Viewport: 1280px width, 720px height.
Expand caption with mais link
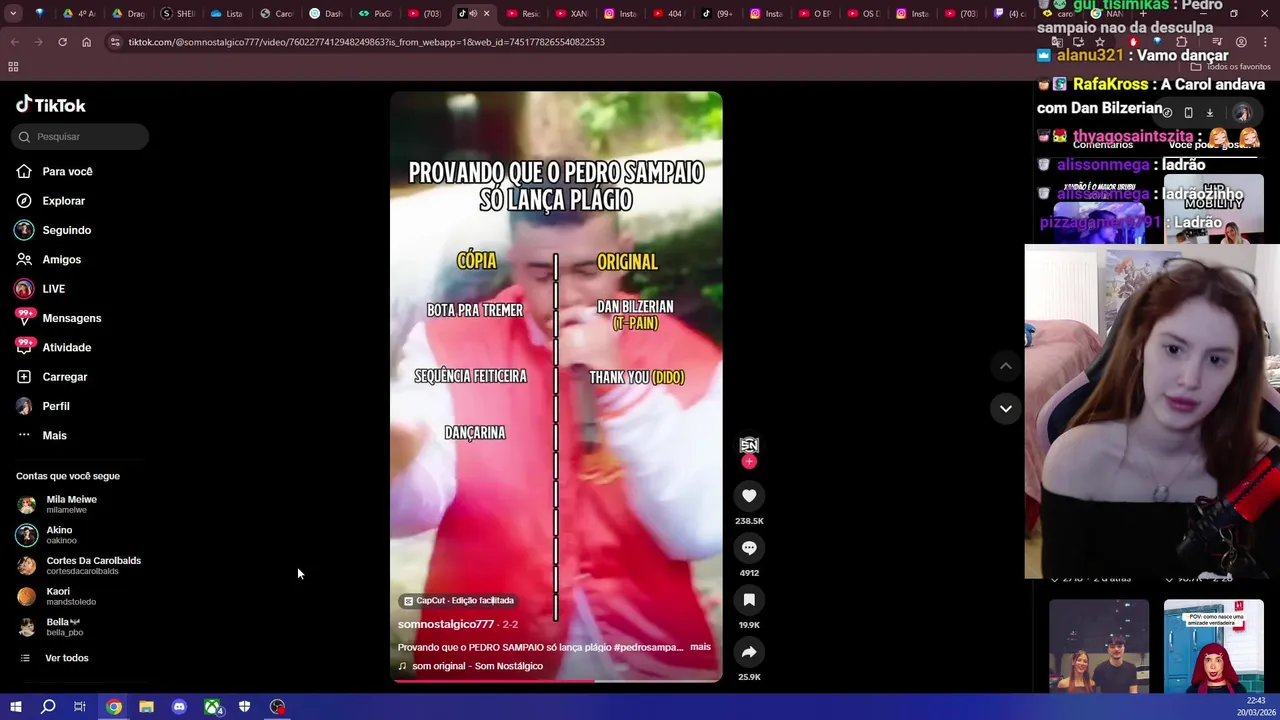click(x=700, y=647)
